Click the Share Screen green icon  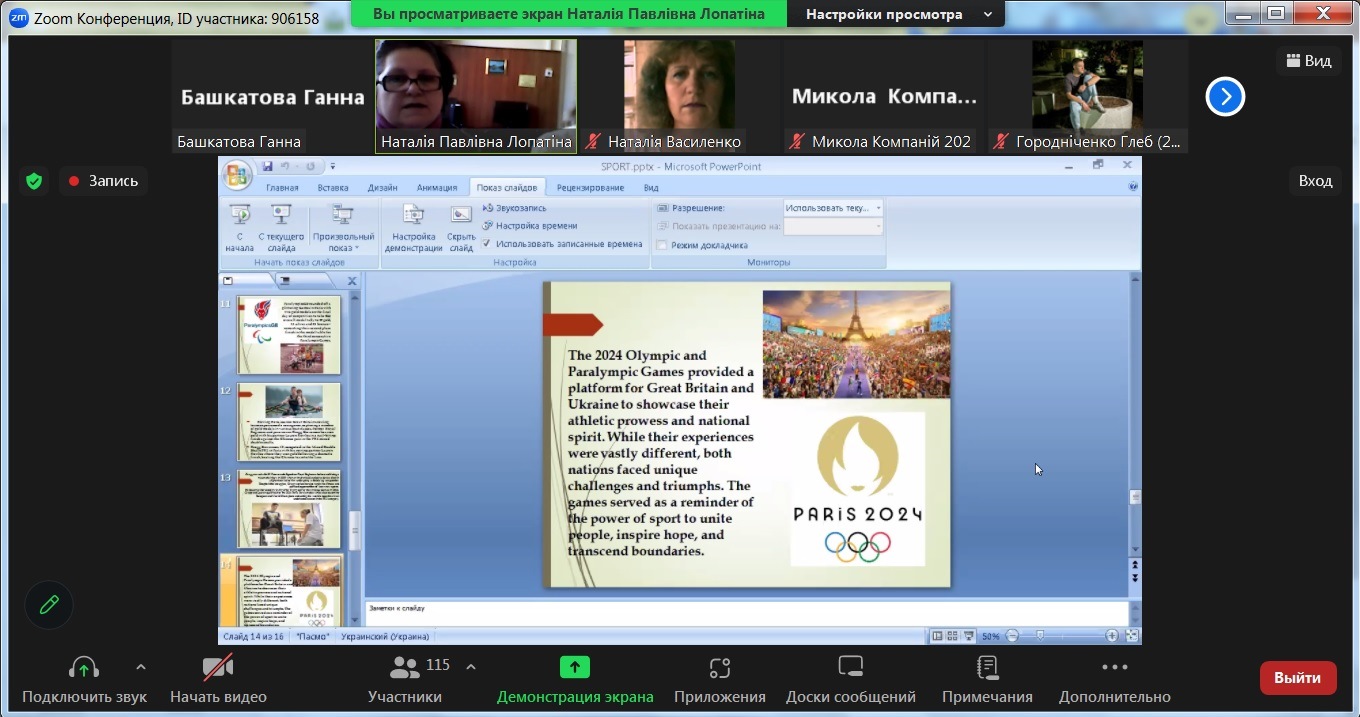click(x=574, y=667)
